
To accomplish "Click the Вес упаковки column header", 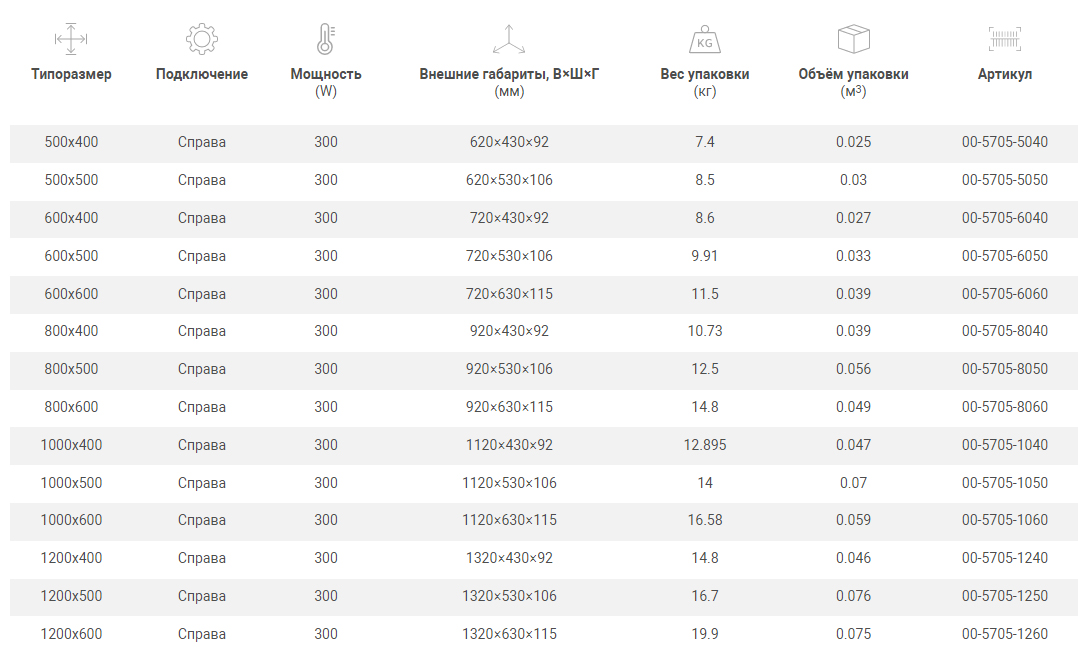I will click(x=704, y=74).
